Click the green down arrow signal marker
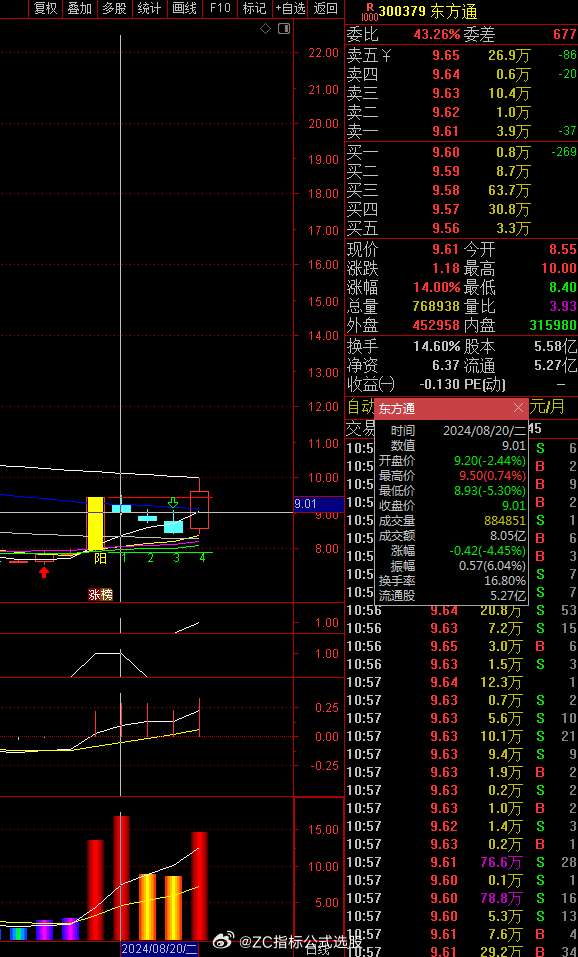Viewport: 578px width, 957px height. (173, 502)
